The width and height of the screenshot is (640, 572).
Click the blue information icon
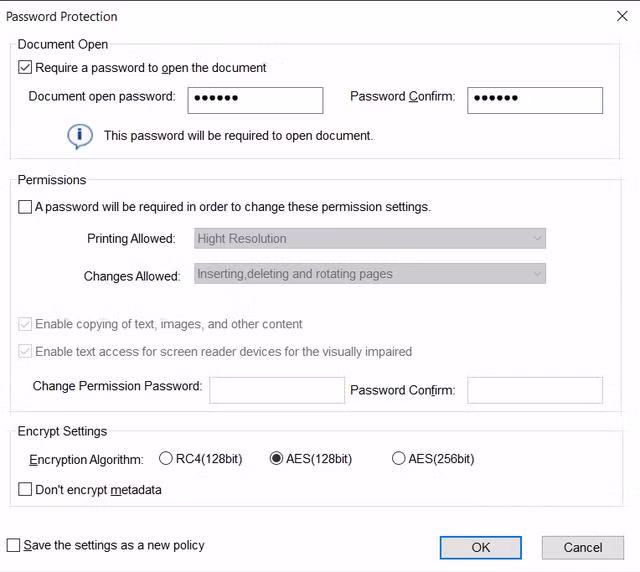80,136
